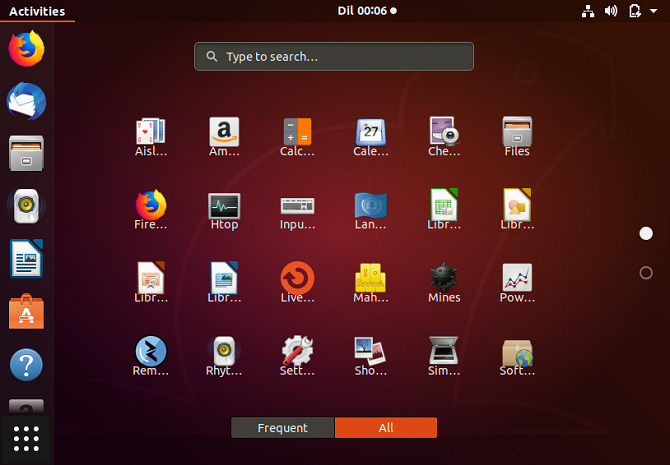Select the first page indicator dot

646,233
